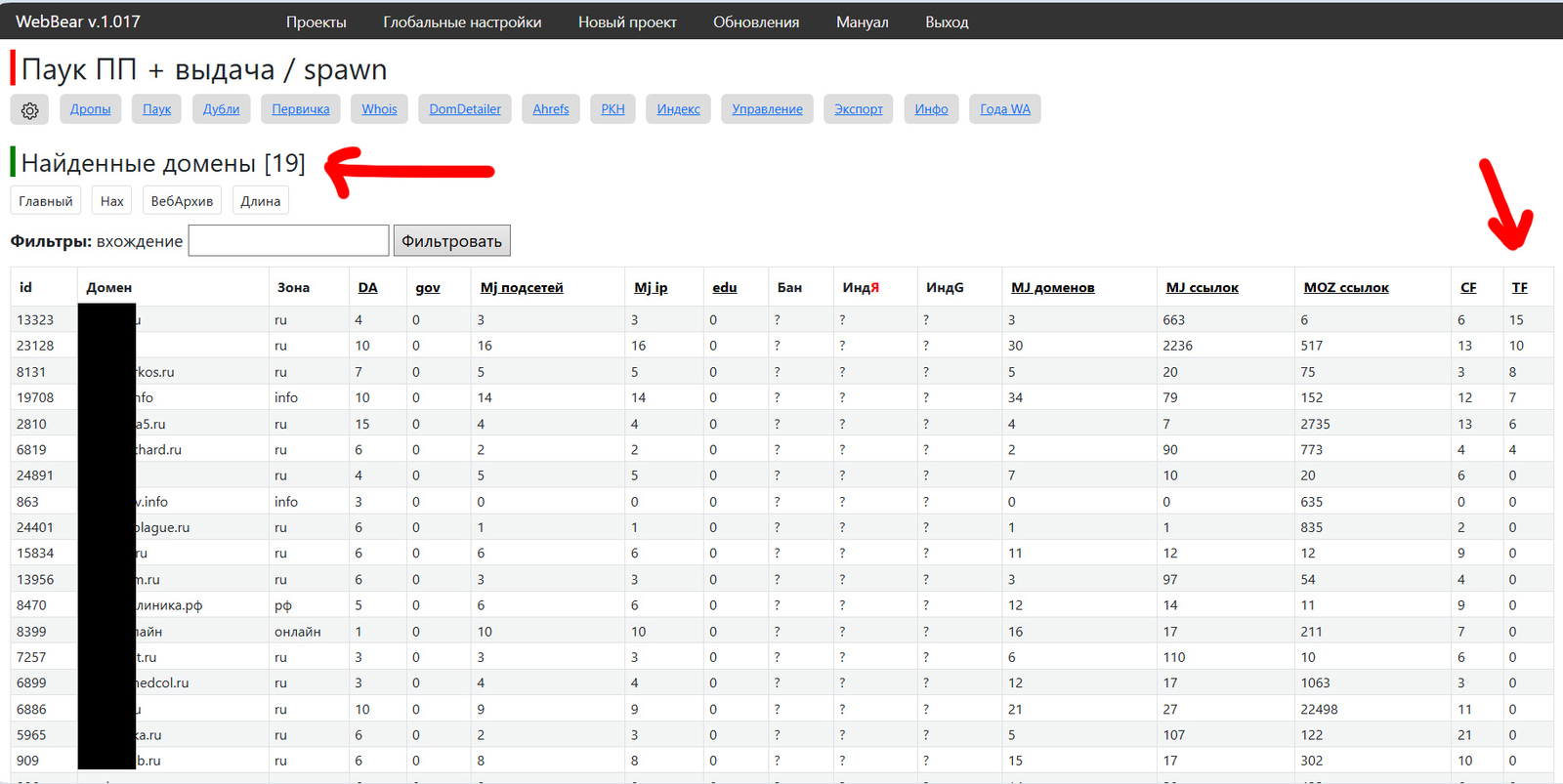The width and height of the screenshot is (1563, 784).
Task: Select Новый проект menu item
Action: click(x=627, y=21)
